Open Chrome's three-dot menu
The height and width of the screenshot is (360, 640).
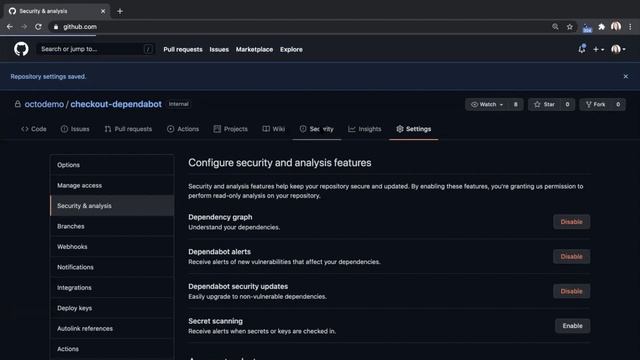pos(630,27)
